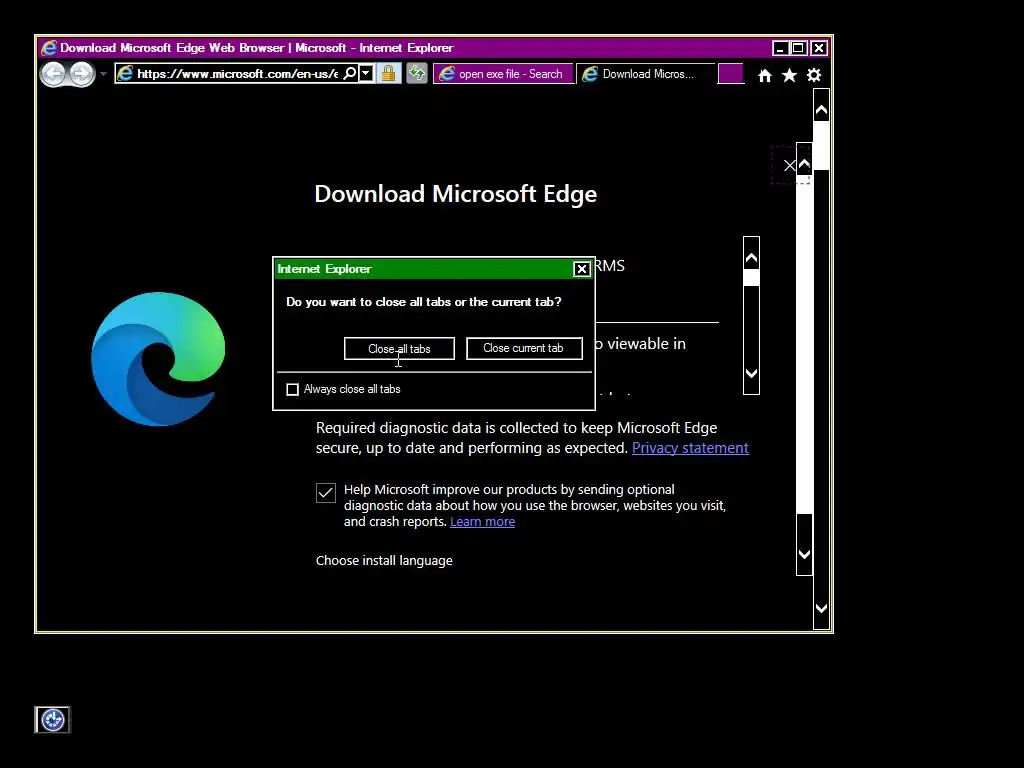Open a new tab with the blank tab button
Viewport: 1024px width, 768px height.
pos(731,74)
